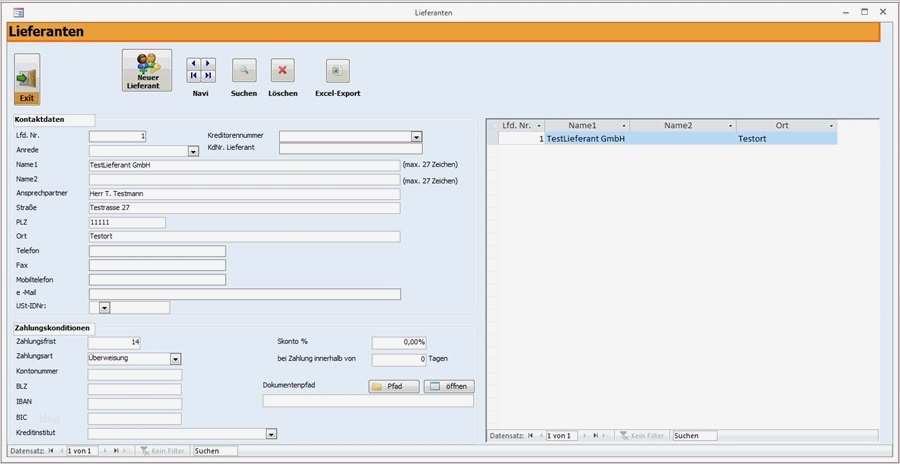Image resolution: width=900 pixels, height=464 pixels.
Task: Click next-record arrow in right list Datensatz bar
Action: [584, 436]
